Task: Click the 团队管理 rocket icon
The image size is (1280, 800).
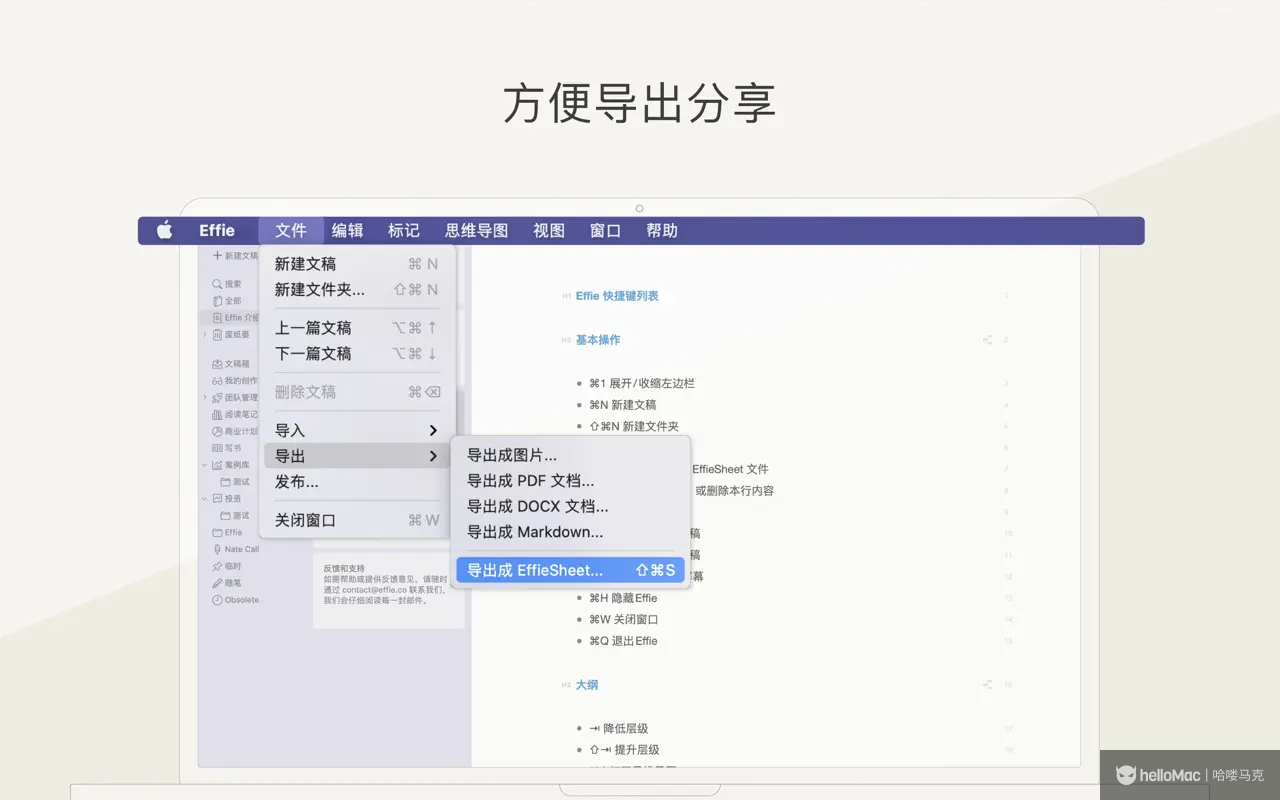Action: point(217,398)
